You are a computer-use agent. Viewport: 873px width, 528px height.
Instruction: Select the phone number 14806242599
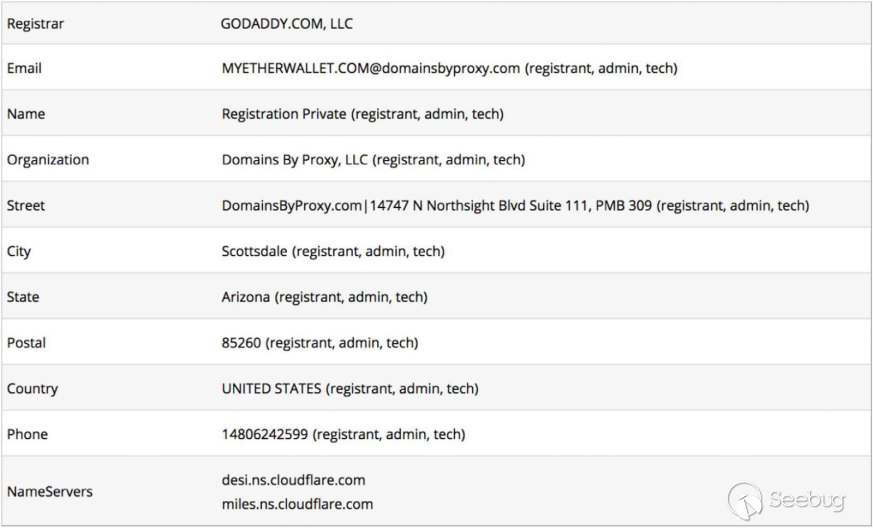point(266,435)
